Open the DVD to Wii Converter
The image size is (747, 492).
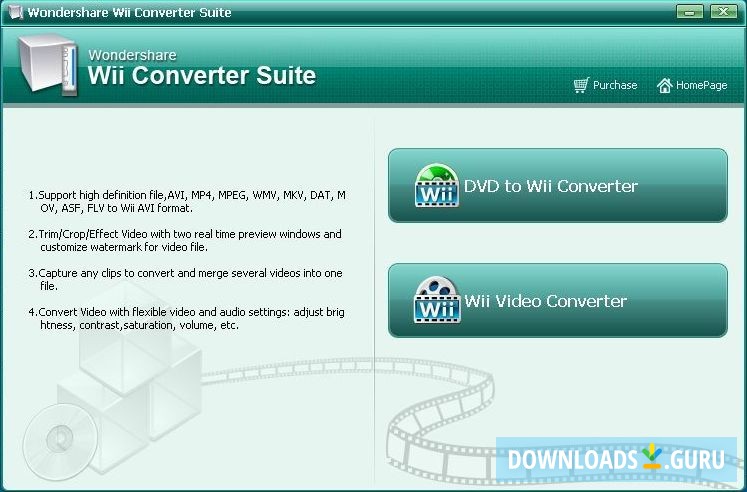pos(558,185)
